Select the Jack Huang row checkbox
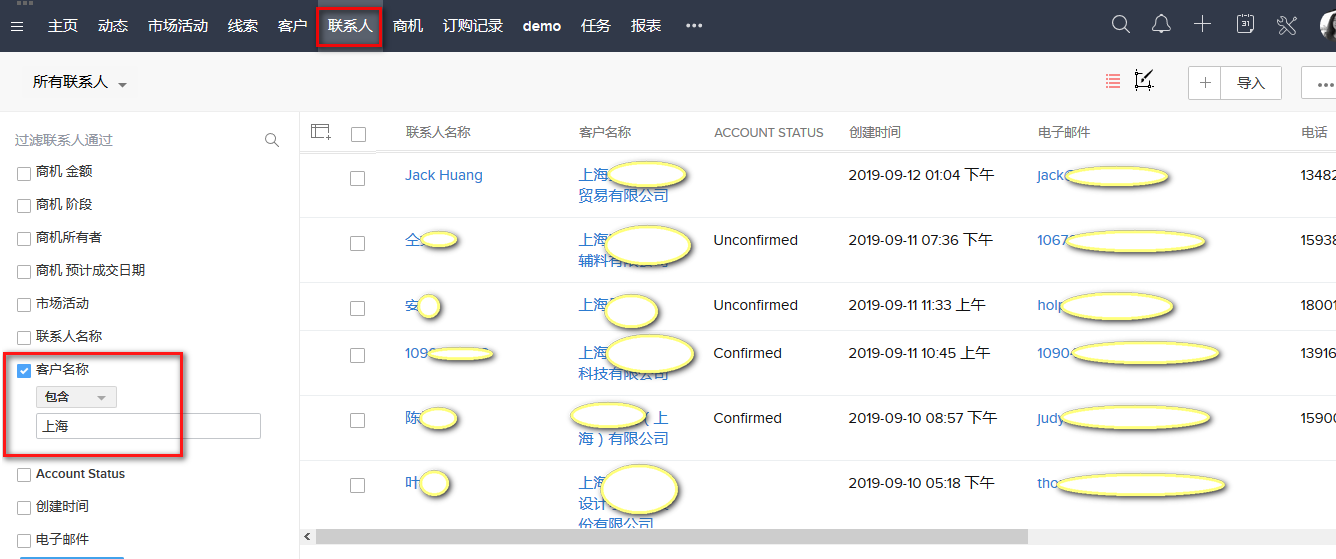This screenshot has height=559, width=1336. (x=357, y=178)
